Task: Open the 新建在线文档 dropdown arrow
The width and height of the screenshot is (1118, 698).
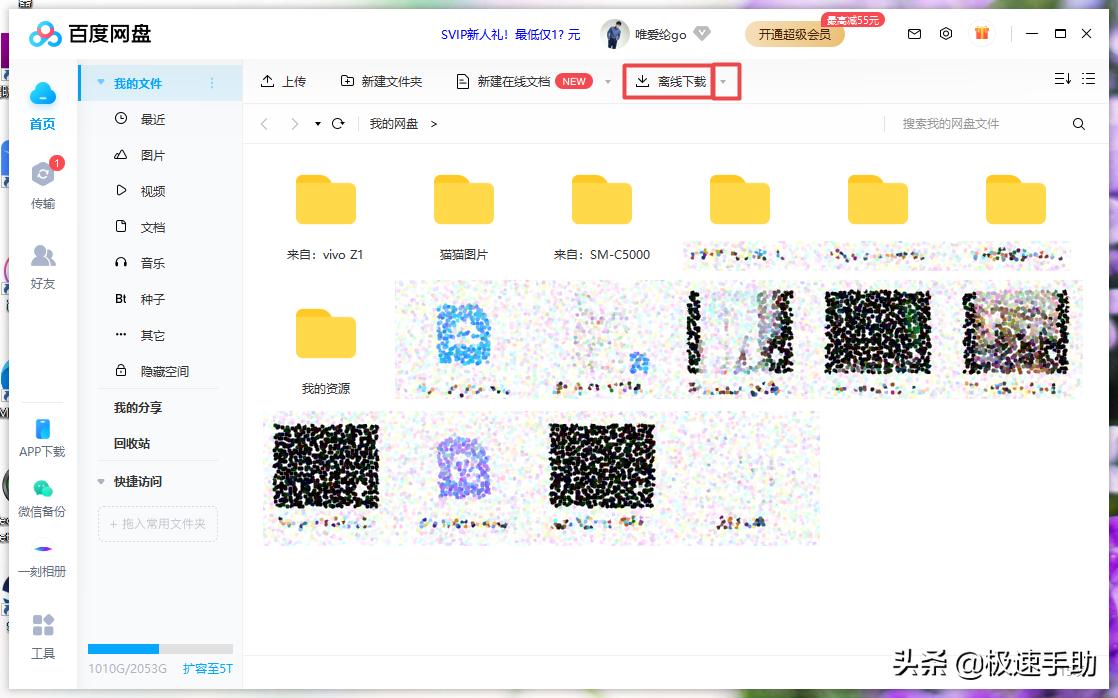Action: point(608,82)
